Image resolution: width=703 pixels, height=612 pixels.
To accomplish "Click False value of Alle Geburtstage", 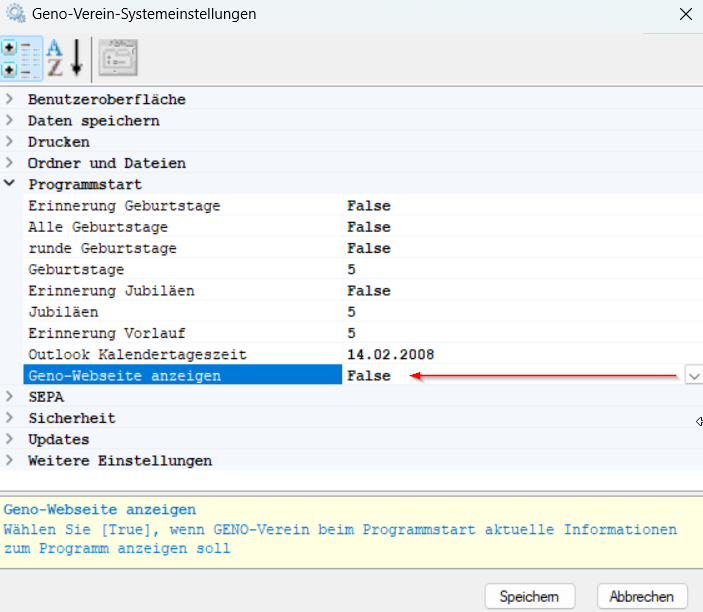I will [369, 227].
